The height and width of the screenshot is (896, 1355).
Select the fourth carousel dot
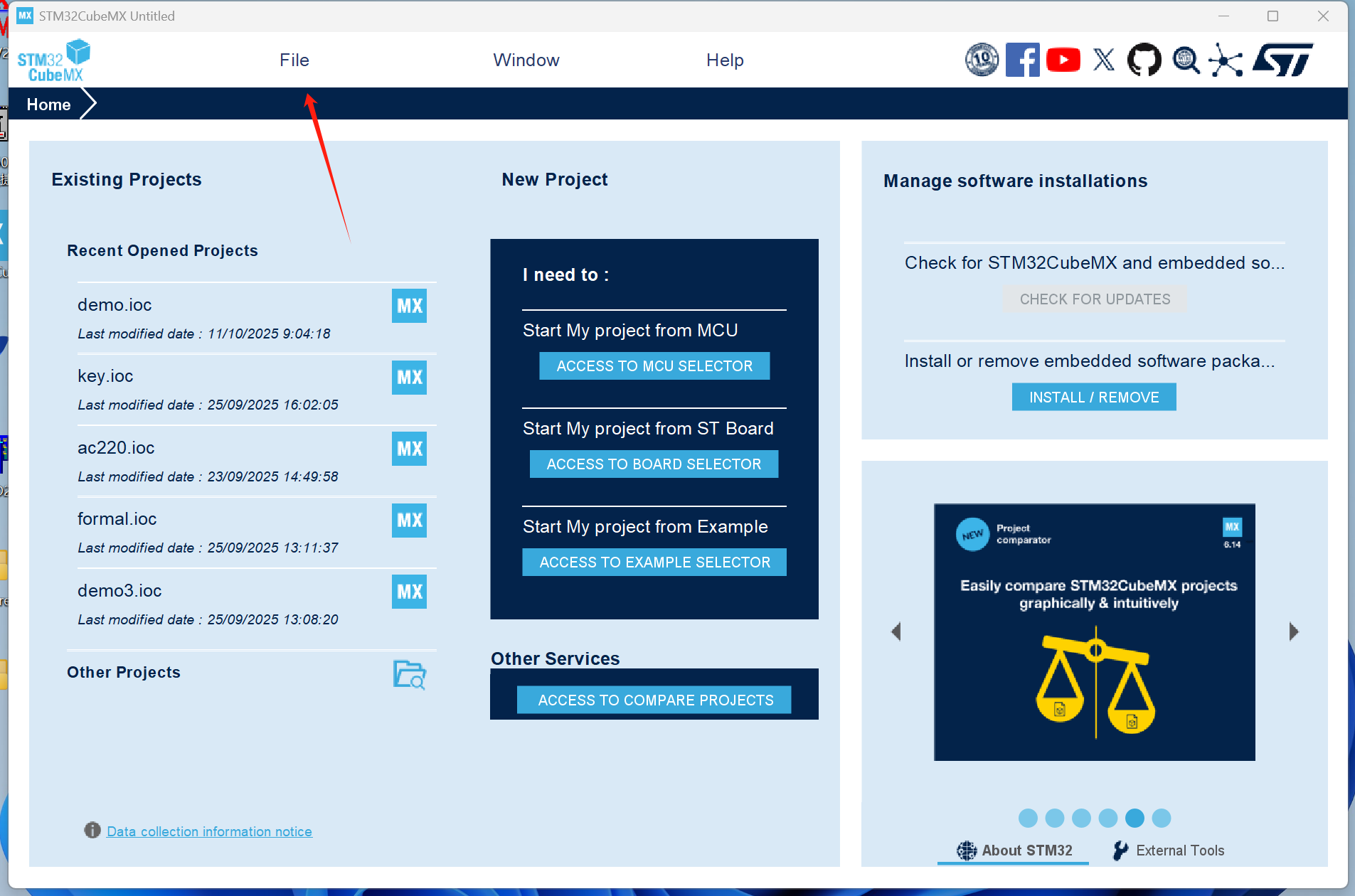point(1108,818)
